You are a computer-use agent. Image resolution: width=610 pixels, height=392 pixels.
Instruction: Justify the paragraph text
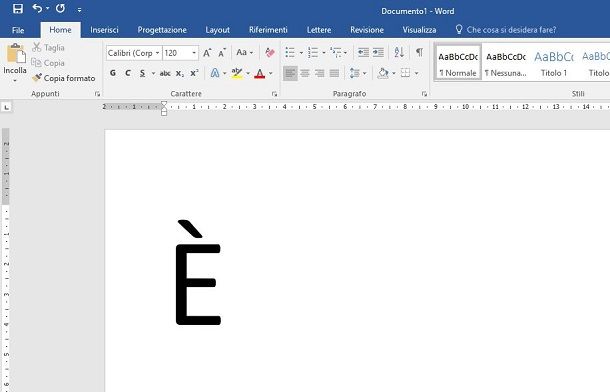coord(335,73)
